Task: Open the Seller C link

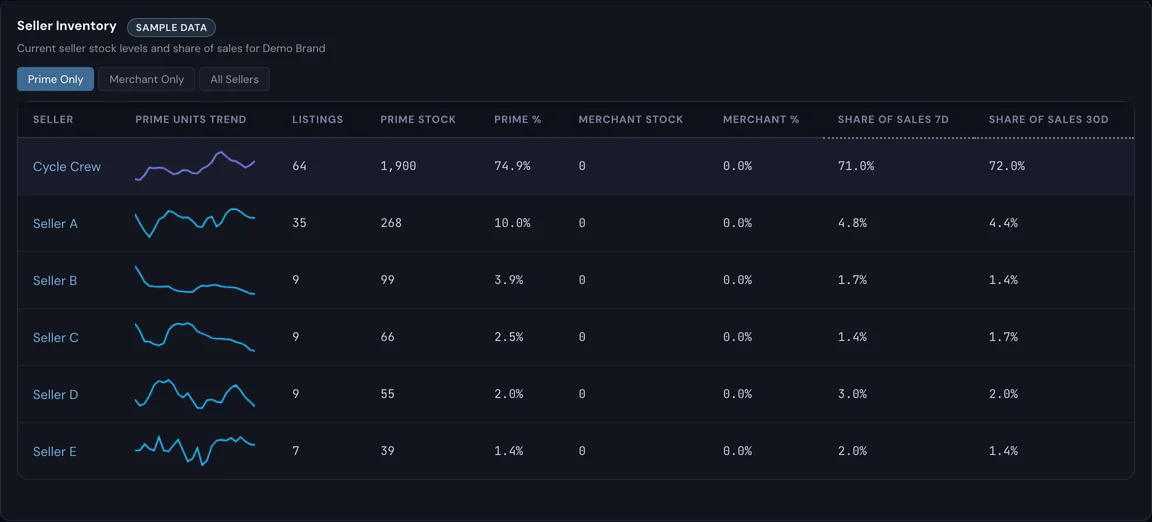Action: coord(56,337)
